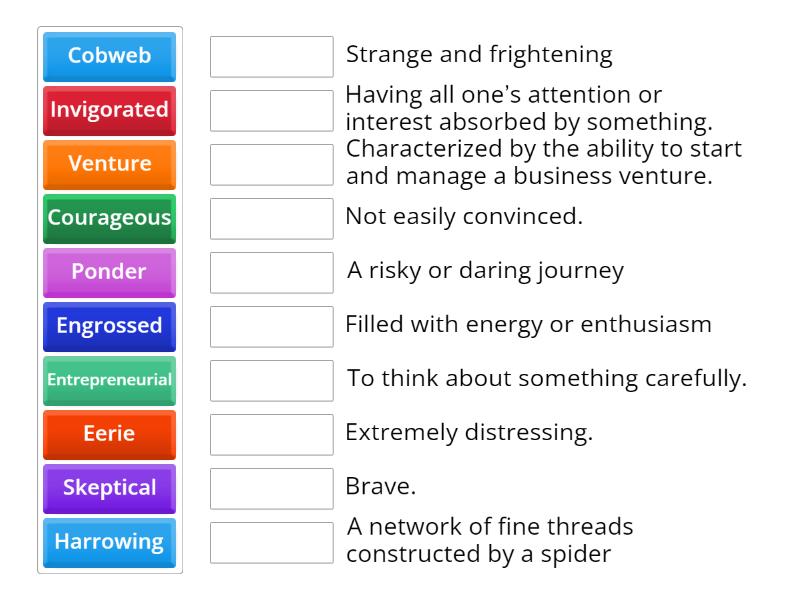
Task: Click the answer box beside the attention absorbed definition
Action: pos(272,111)
